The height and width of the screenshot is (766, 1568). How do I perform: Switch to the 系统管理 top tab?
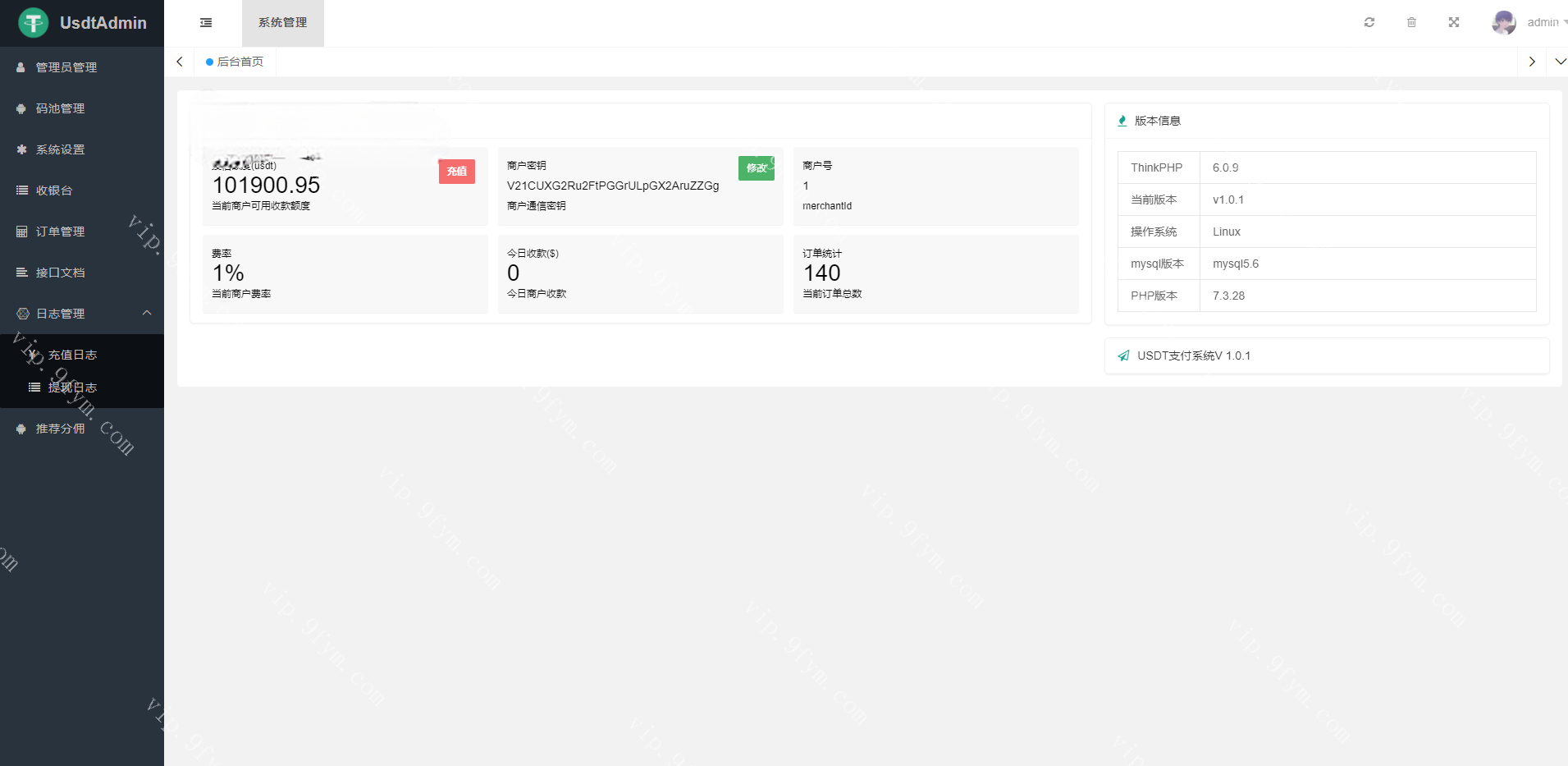click(x=282, y=23)
